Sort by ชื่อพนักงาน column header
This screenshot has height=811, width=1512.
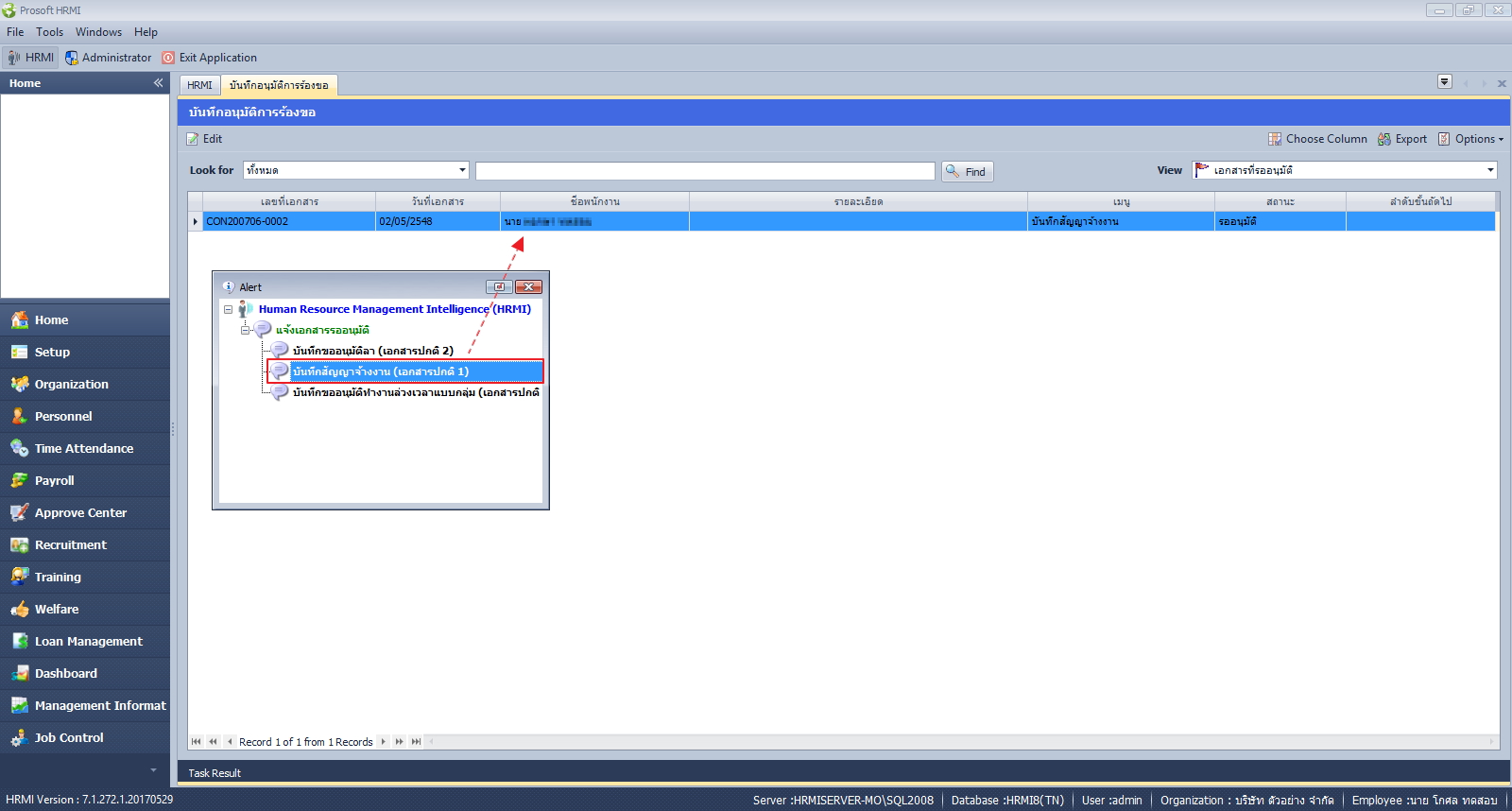[x=594, y=201]
